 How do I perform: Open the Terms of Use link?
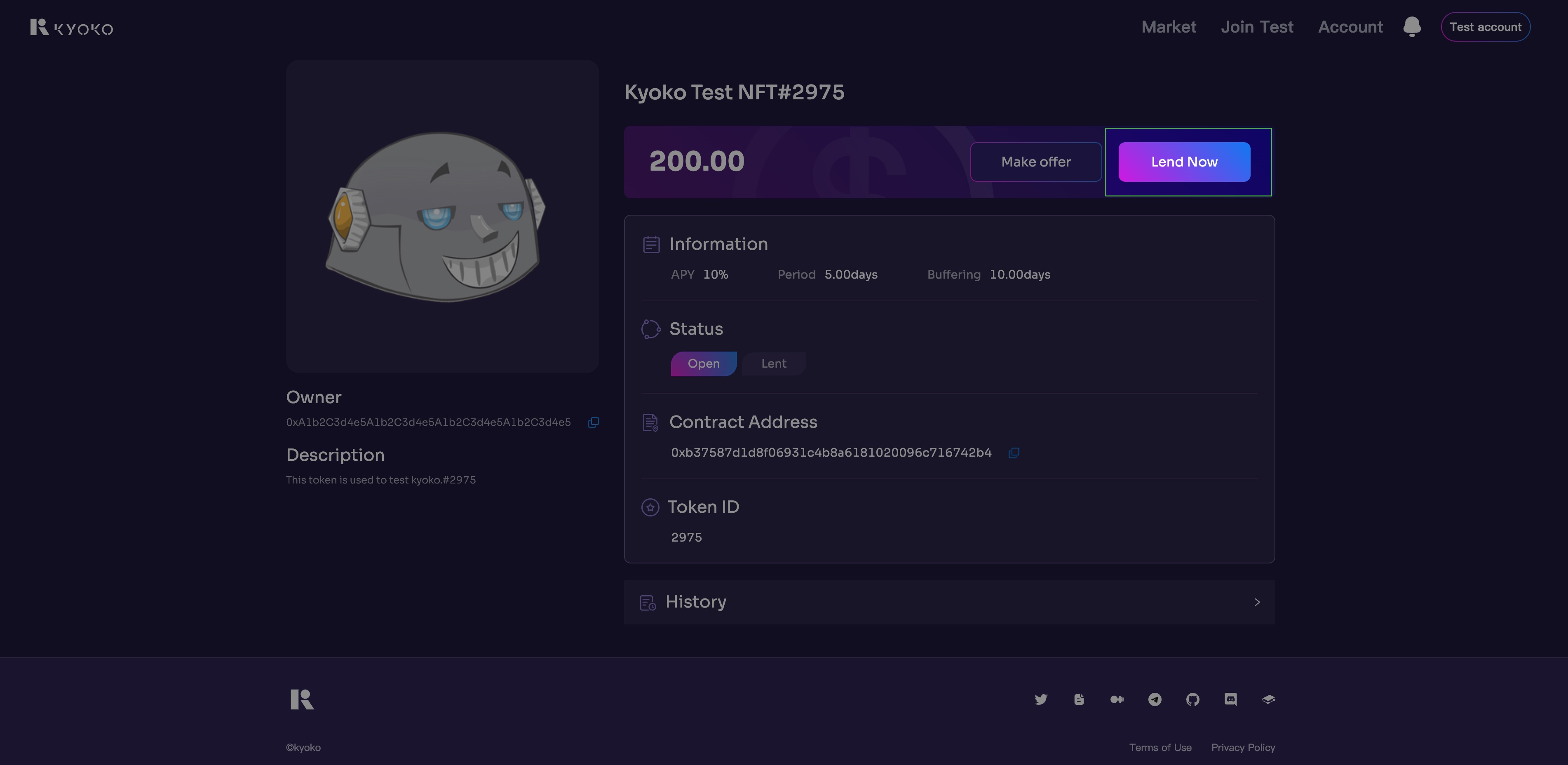pos(1160,747)
